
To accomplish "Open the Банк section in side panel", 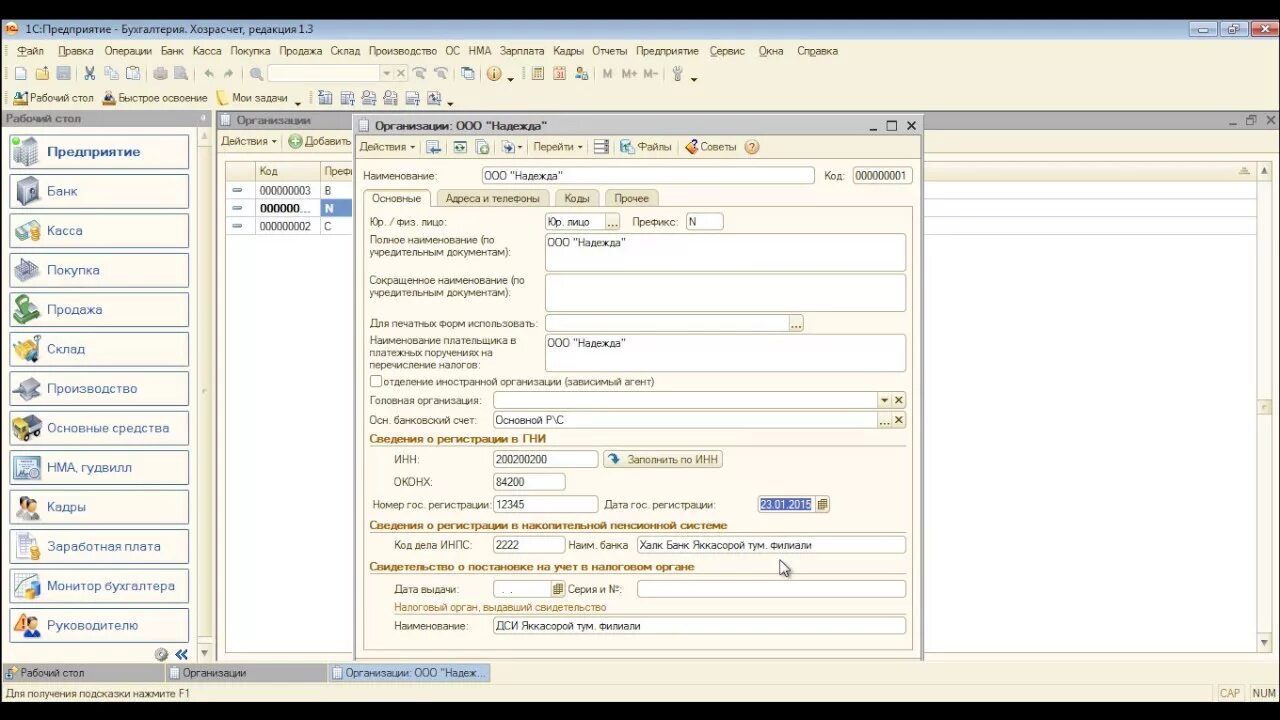I will coord(99,191).
